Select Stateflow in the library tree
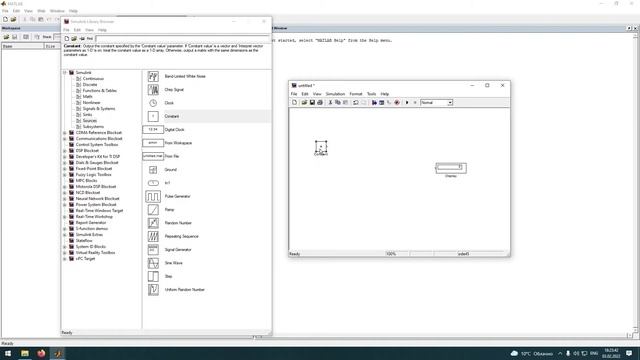The image size is (640, 360). point(84,241)
